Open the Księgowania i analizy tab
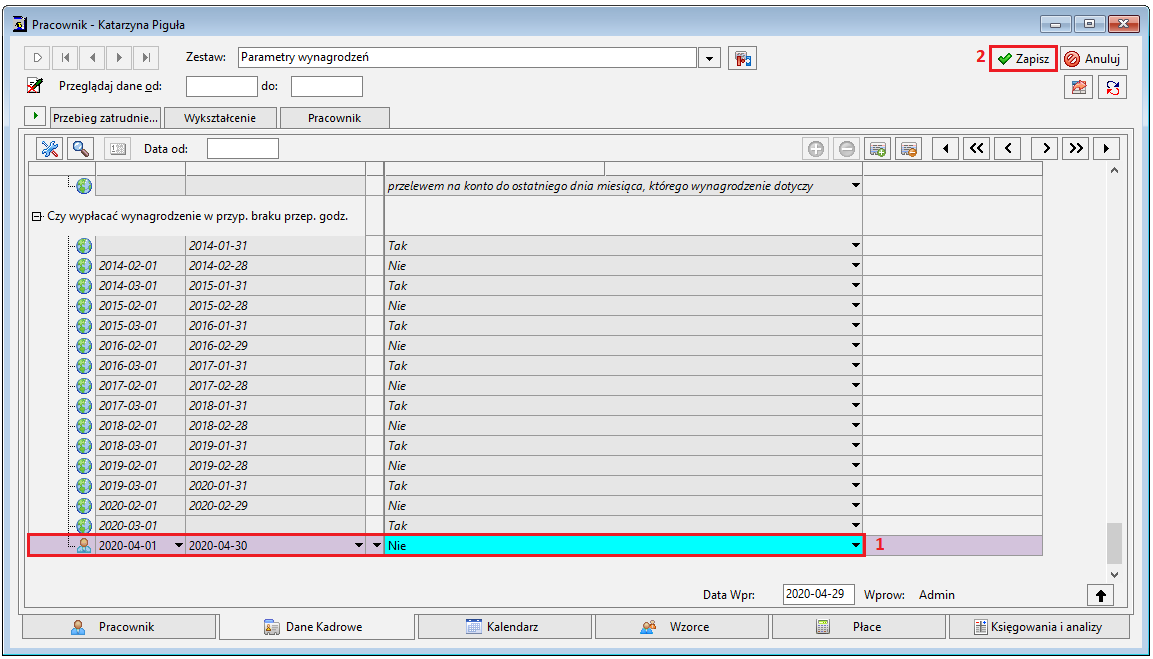Image resolution: width=1153 pixels, height=659 pixels. [1038, 627]
